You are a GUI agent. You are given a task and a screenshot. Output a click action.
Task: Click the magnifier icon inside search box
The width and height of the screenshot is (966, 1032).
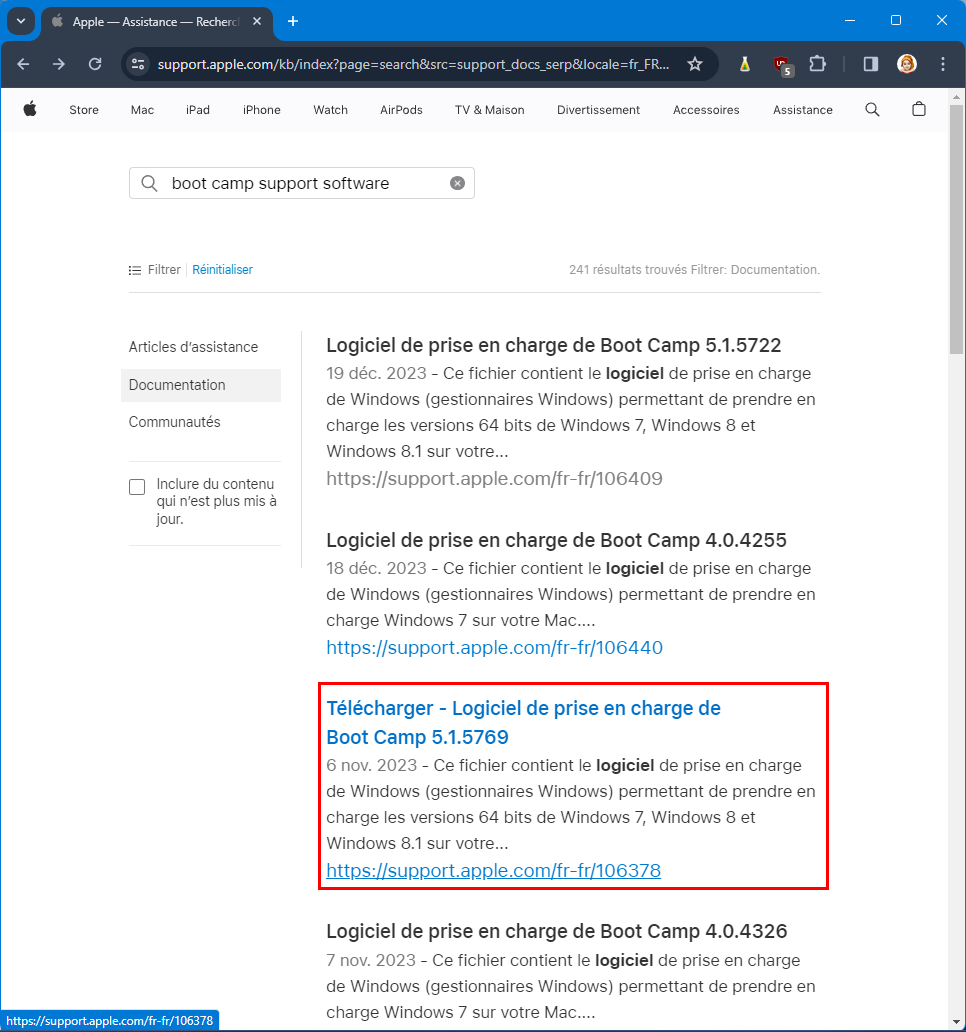click(149, 183)
